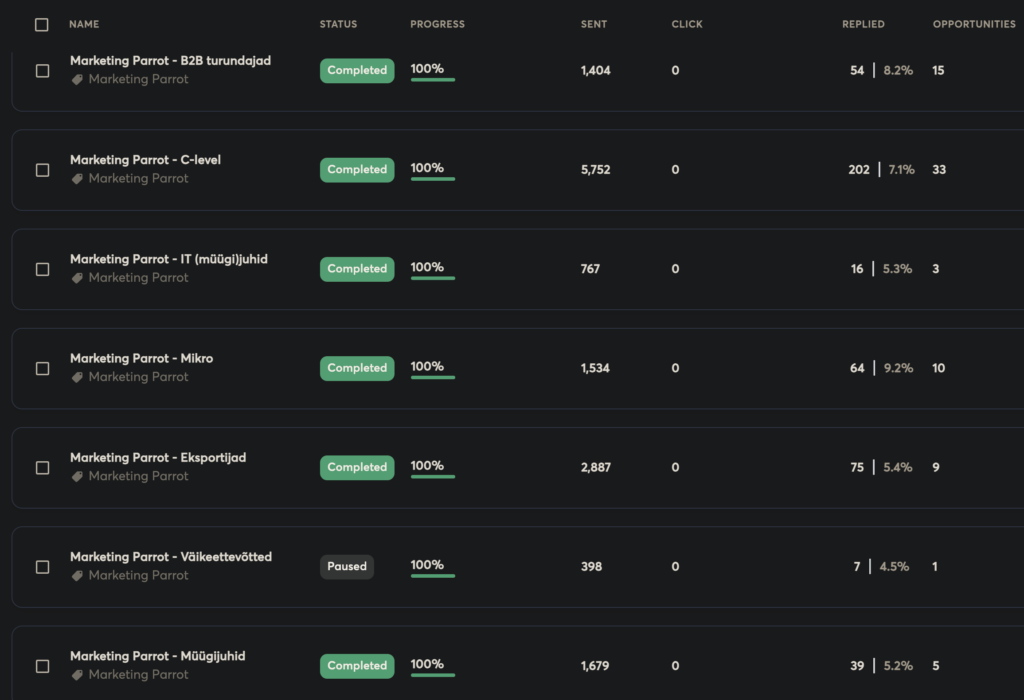The image size is (1024, 700).
Task: Click the tag icon under Eksportijad campaign
Action: tap(77, 476)
